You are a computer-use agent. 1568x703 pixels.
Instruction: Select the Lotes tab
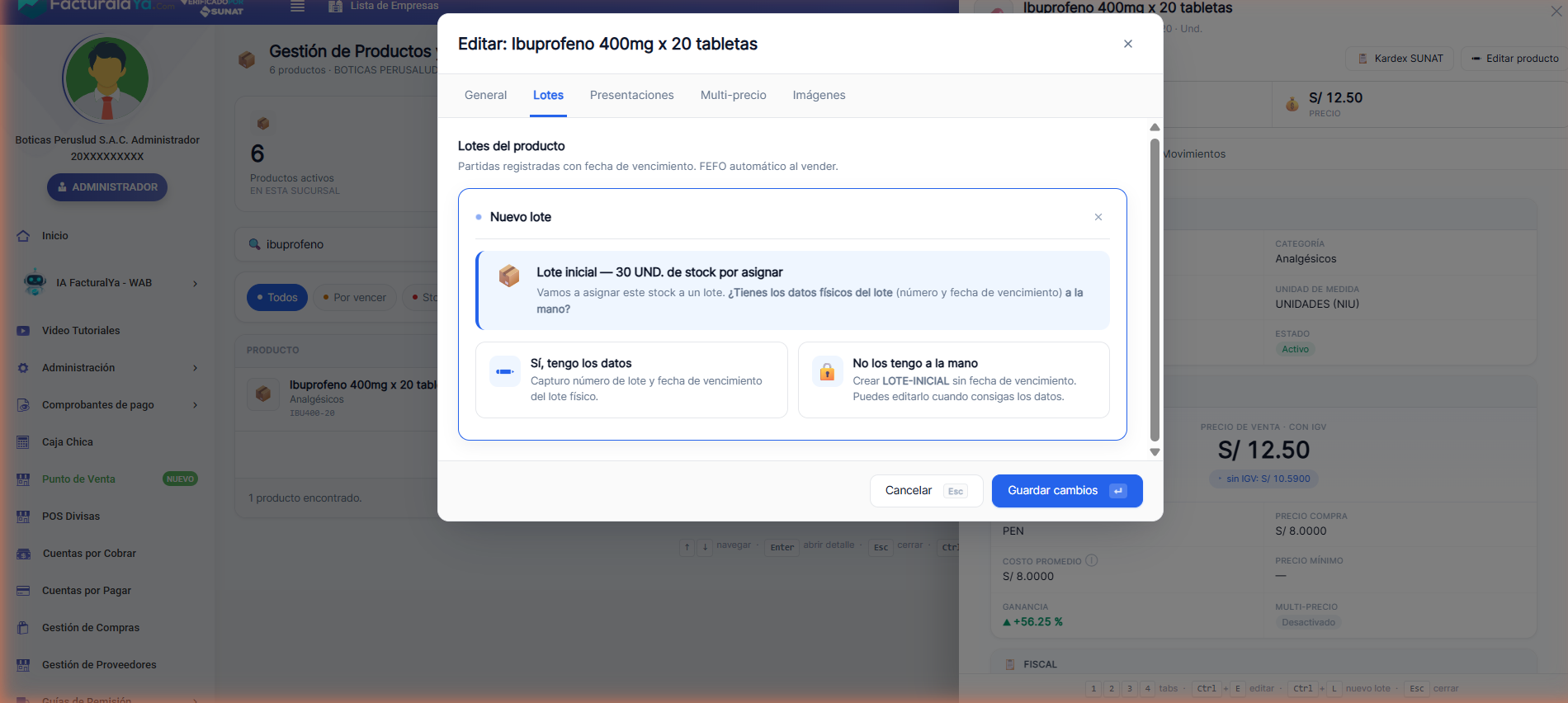[x=548, y=95]
